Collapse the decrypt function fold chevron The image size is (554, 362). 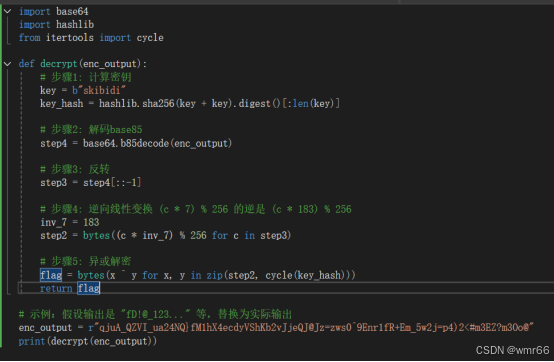[x=7, y=64]
